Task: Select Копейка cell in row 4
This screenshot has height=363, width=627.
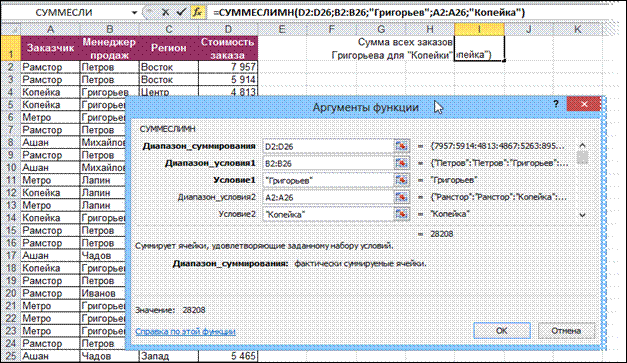Action: pyautogui.click(x=50, y=92)
